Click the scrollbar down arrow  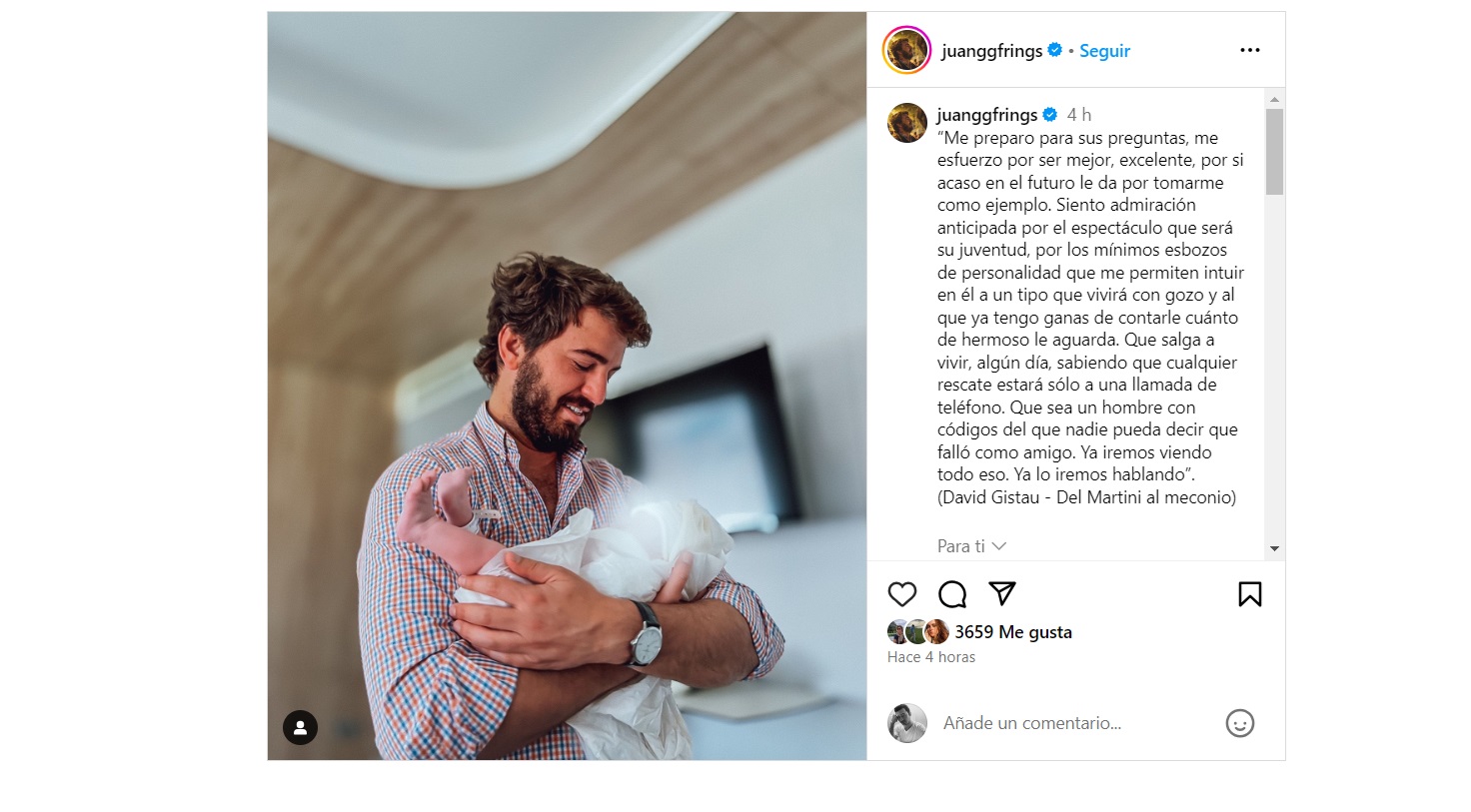(x=1274, y=548)
